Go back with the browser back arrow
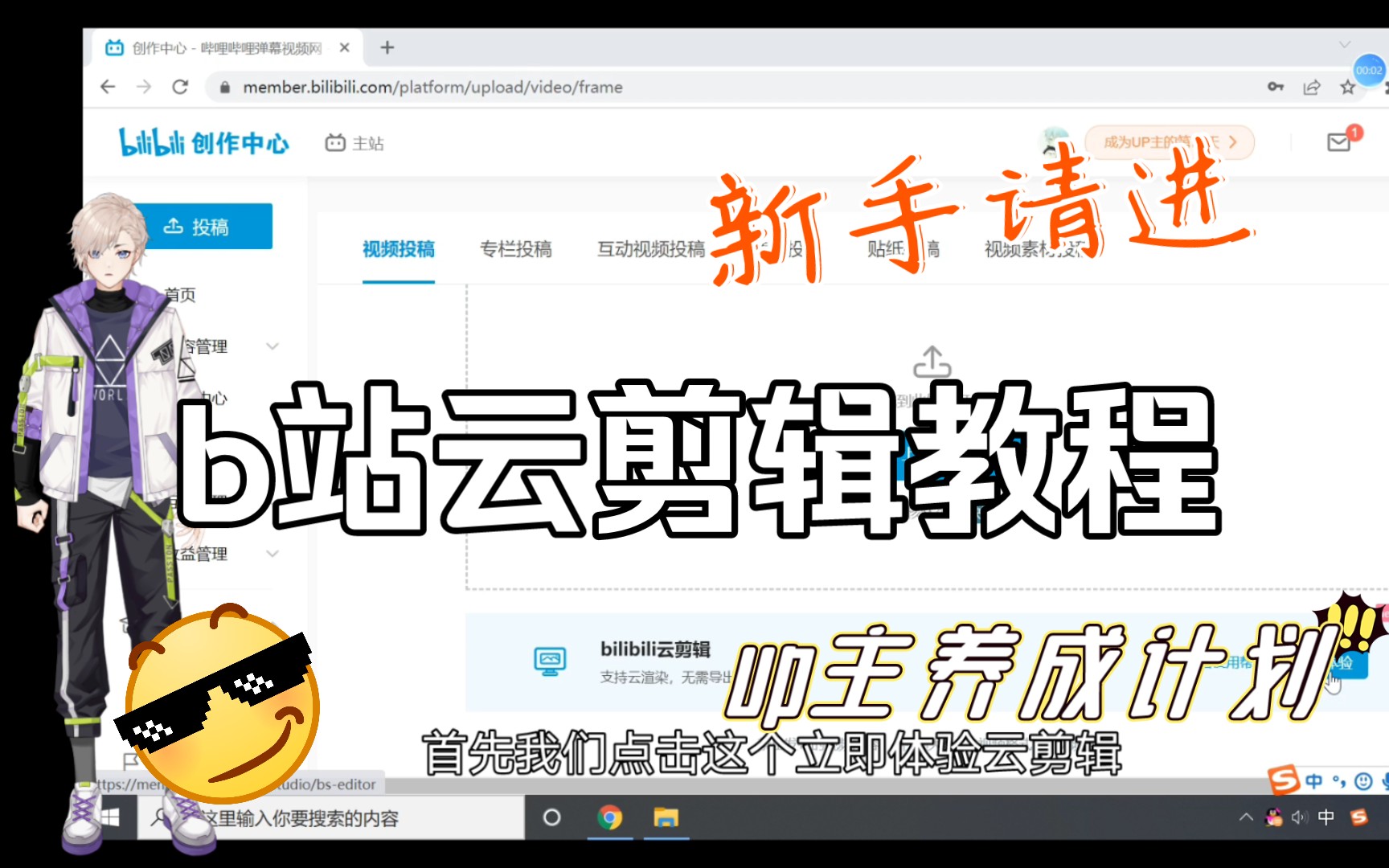 pos(108,87)
